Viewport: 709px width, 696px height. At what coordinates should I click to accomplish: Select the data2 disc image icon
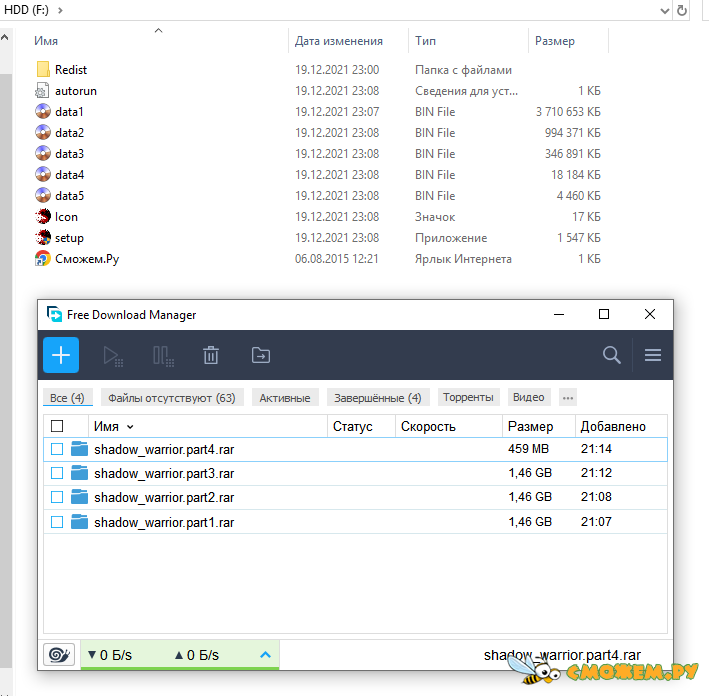click(43, 133)
